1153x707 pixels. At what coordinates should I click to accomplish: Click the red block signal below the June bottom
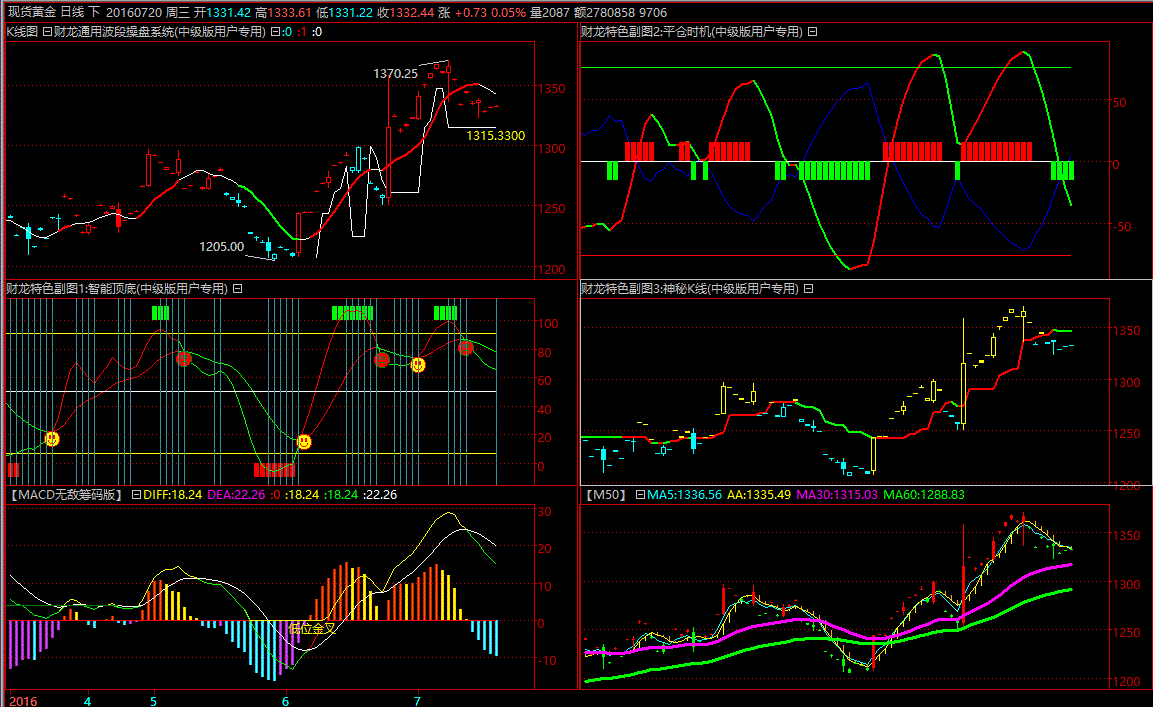275,469
